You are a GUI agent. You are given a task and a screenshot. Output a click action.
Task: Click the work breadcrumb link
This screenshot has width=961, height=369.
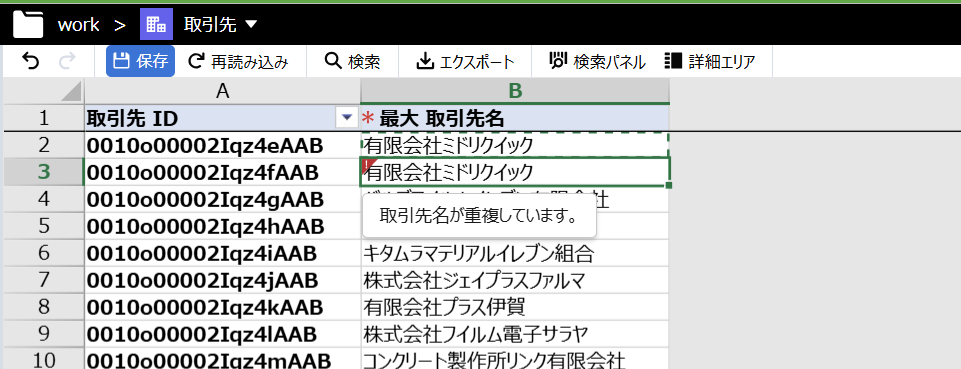(78, 25)
